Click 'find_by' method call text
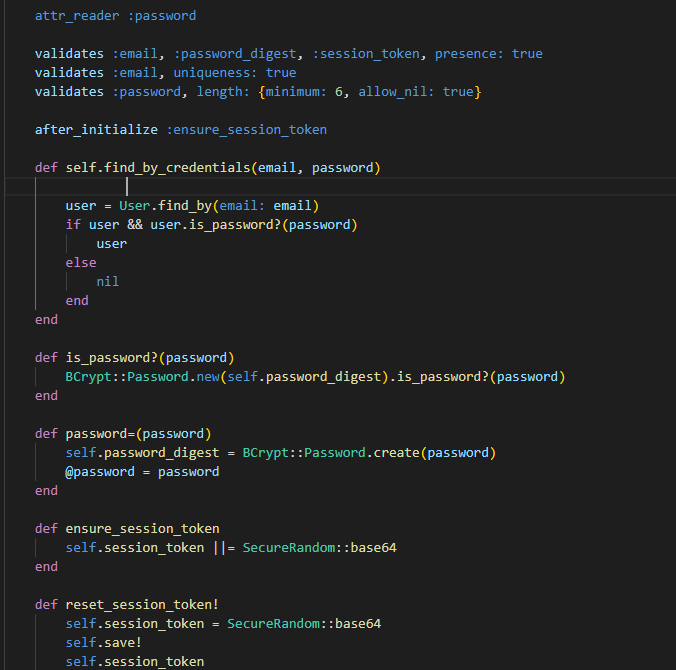Image resolution: width=676 pixels, height=670 pixels. [x=185, y=206]
